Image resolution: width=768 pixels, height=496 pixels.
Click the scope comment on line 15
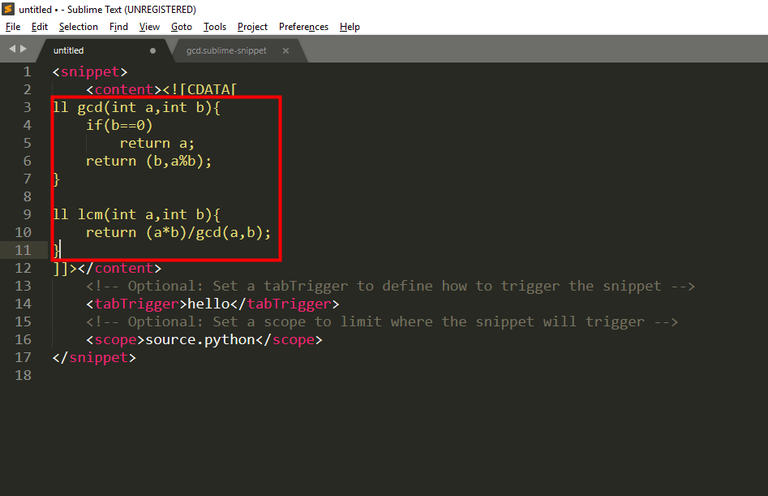coord(382,322)
